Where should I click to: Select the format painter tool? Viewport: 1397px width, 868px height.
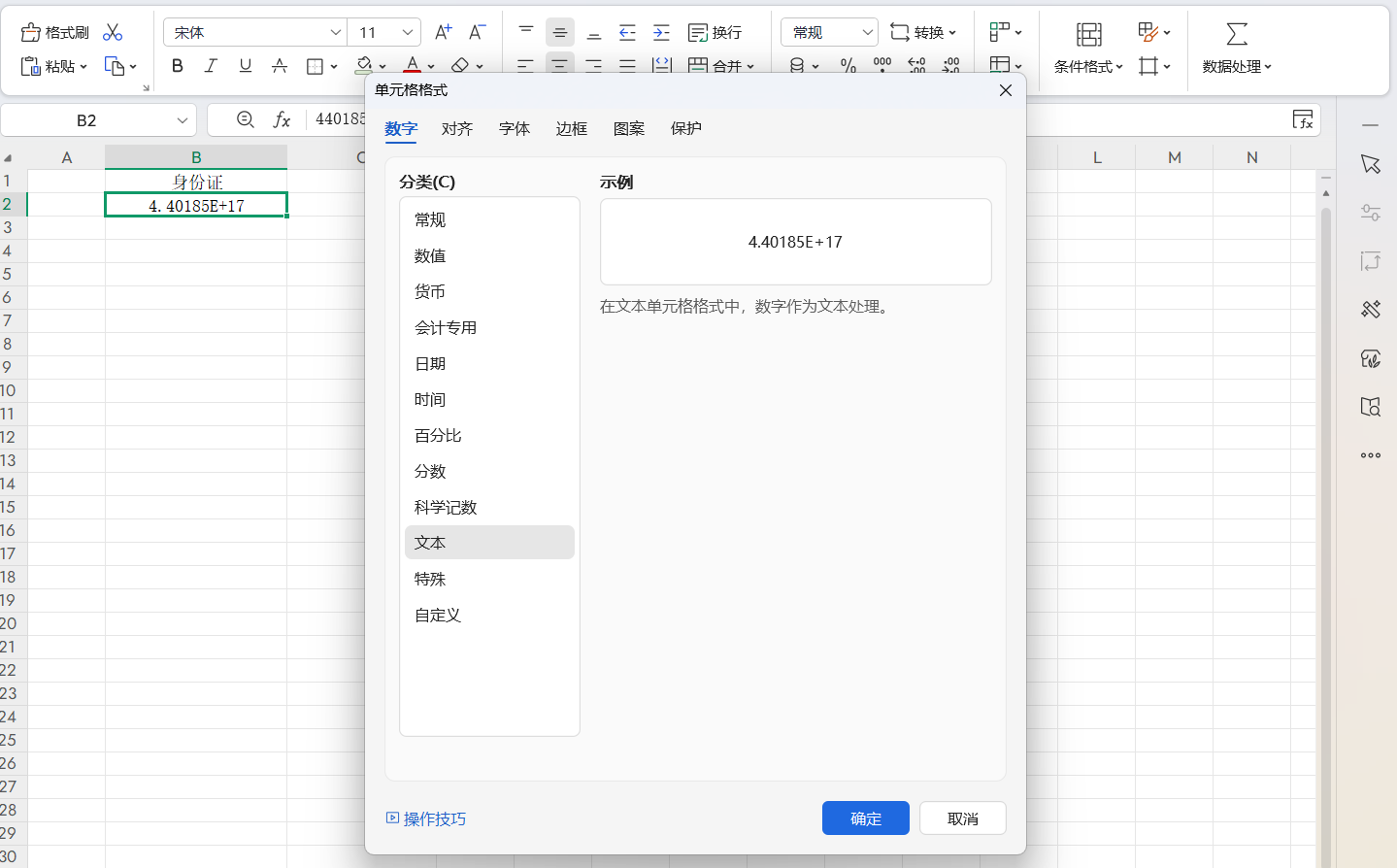tap(53, 31)
